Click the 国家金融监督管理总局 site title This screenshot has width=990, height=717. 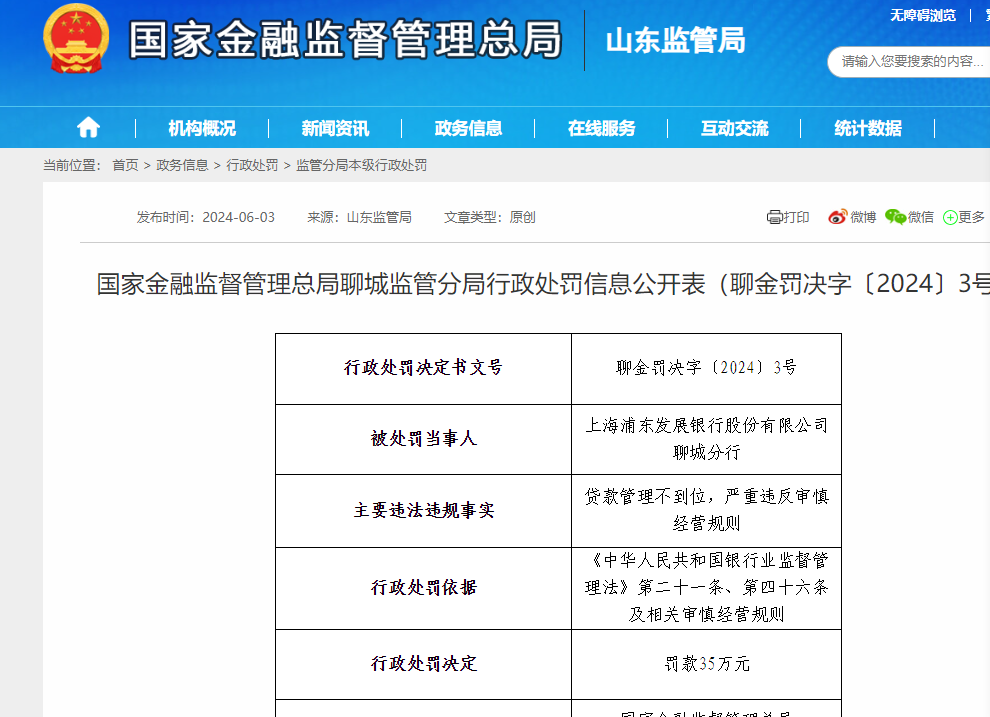coord(345,40)
